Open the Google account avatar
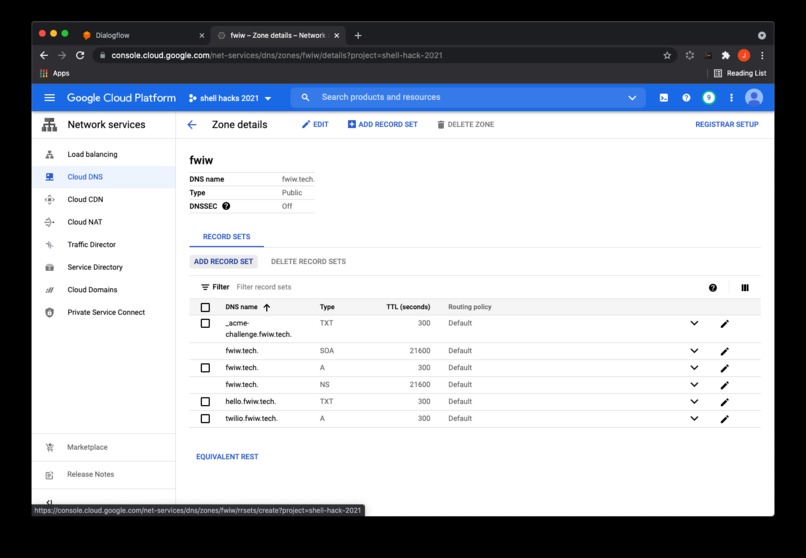 [x=754, y=98]
